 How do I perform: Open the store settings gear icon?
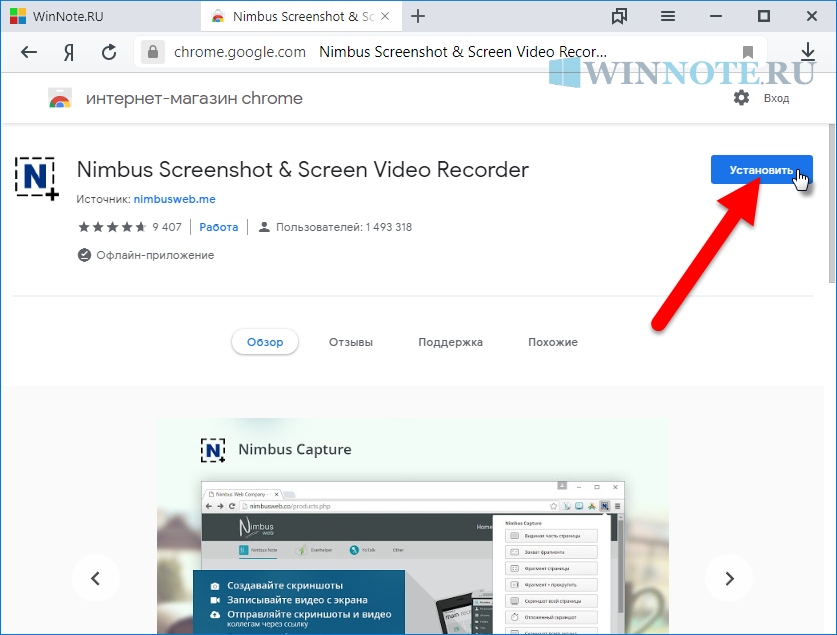coord(741,98)
